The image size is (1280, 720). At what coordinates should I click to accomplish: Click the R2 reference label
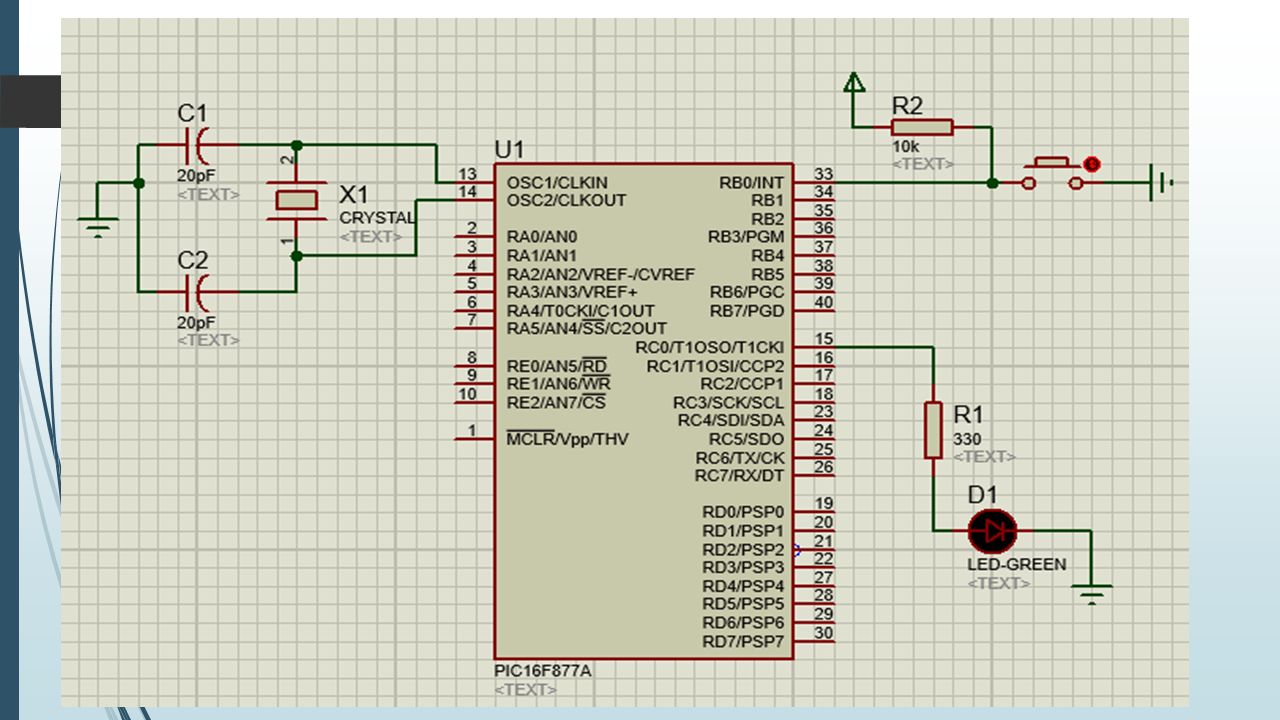[x=907, y=105]
